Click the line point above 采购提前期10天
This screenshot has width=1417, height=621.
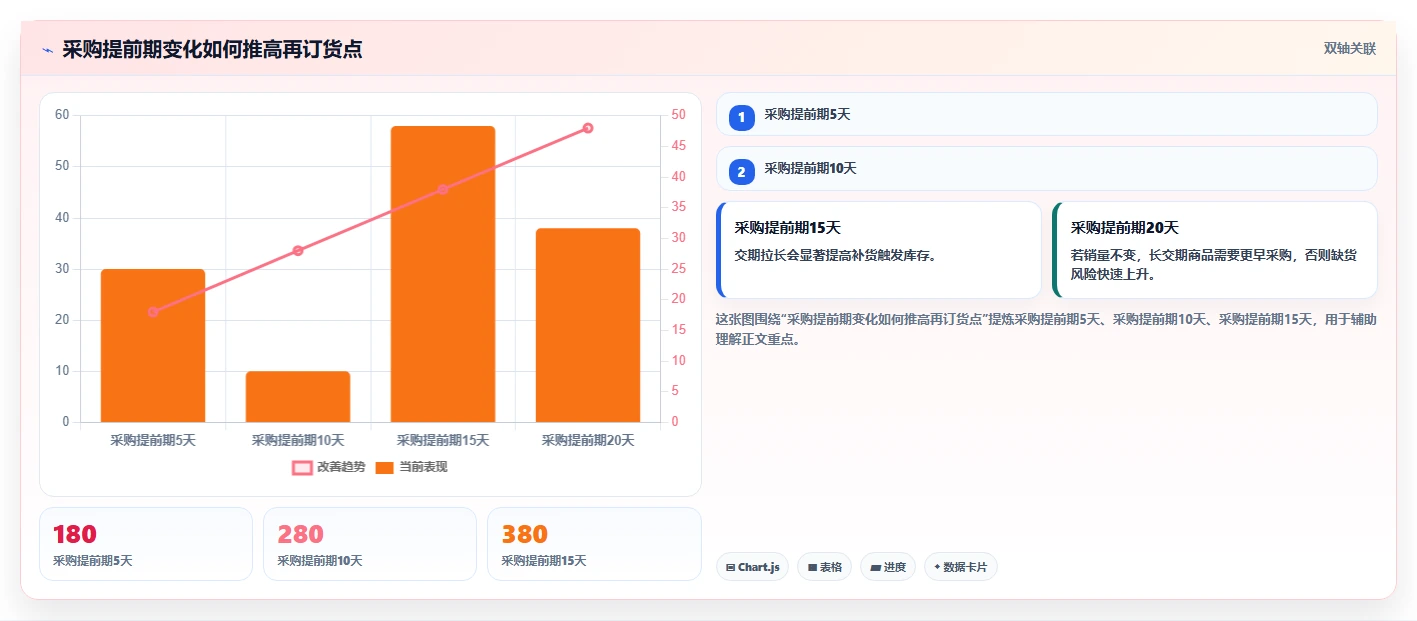coord(298,251)
